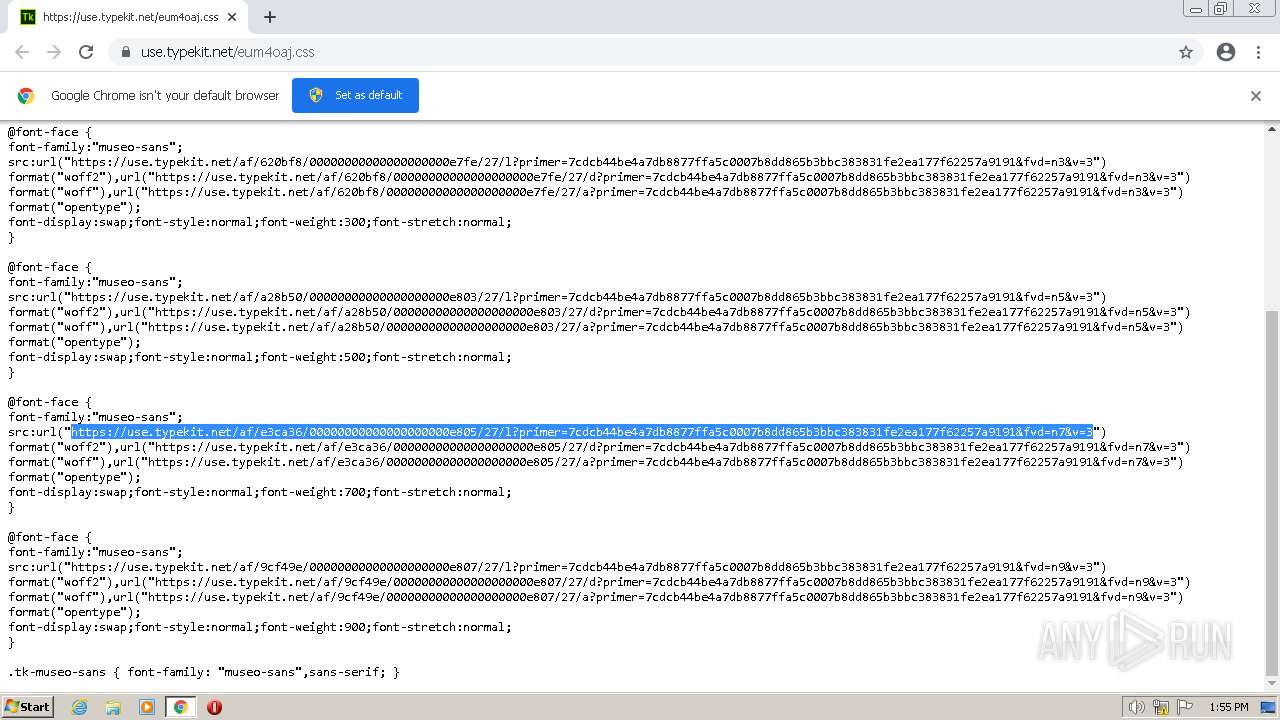Click the .tk-museo-sans rule line

click(204, 672)
